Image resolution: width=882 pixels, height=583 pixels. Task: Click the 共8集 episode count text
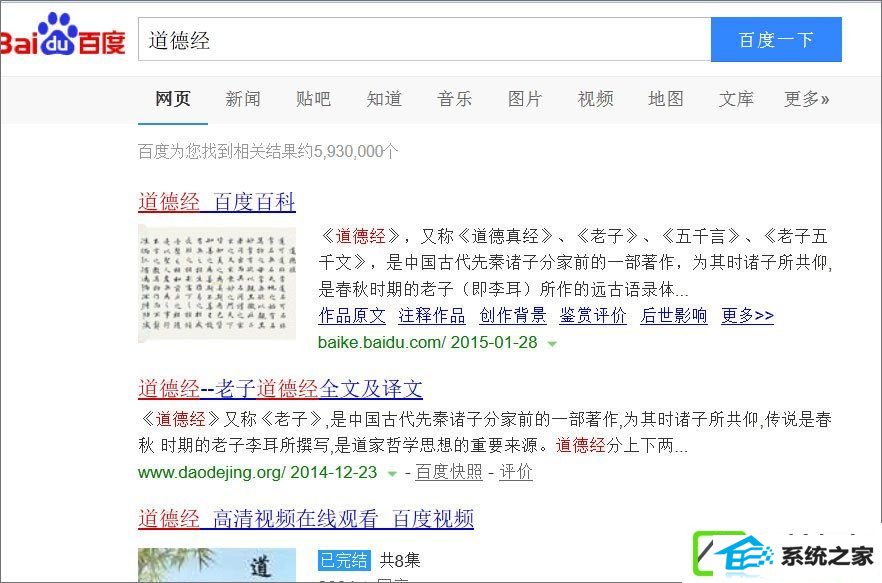(x=400, y=560)
